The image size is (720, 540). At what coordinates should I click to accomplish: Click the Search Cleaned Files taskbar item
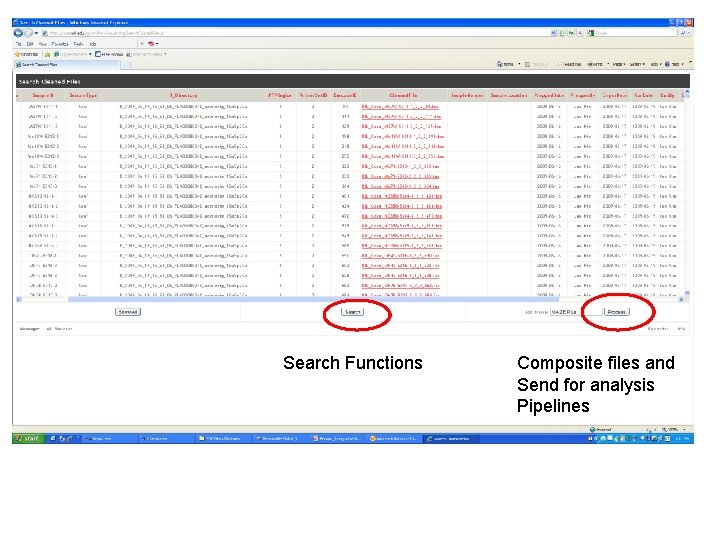point(452,439)
